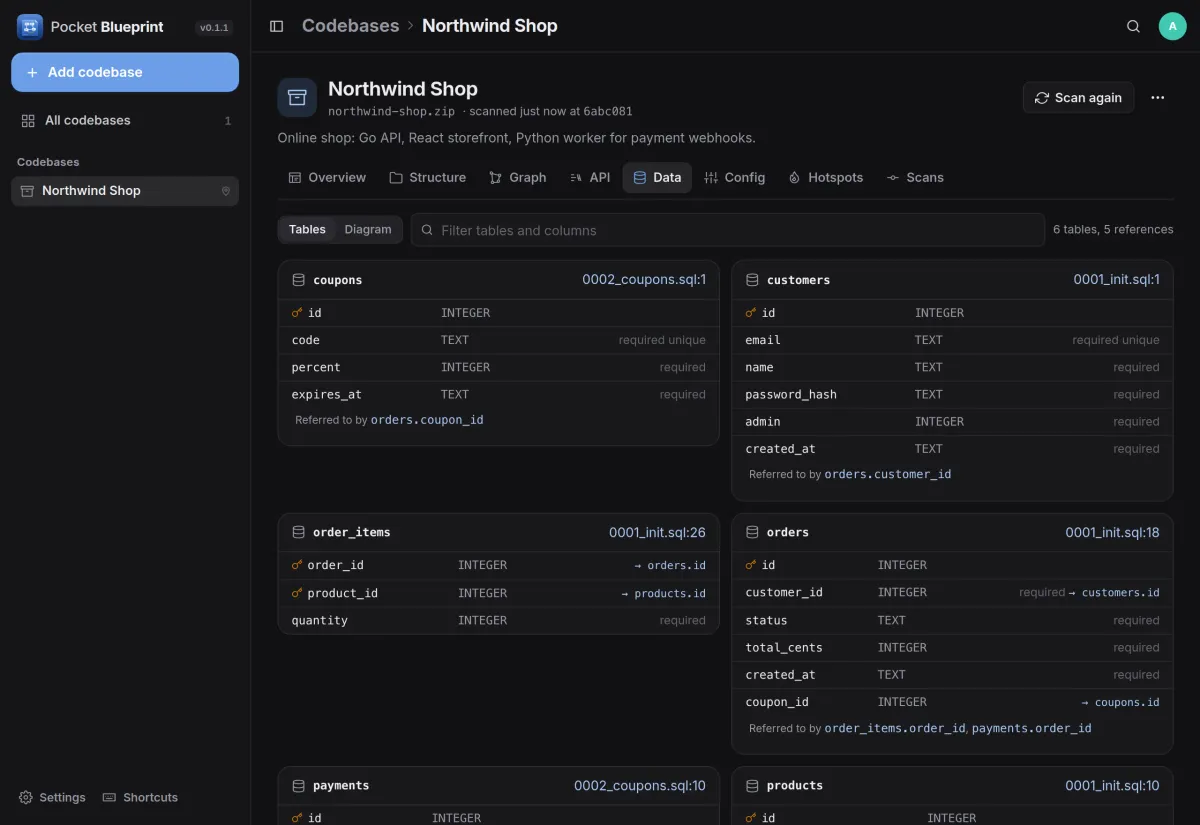The height and width of the screenshot is (825, 1200).
Task: Click the key icon beside order_id
Action: coord(297,565)
